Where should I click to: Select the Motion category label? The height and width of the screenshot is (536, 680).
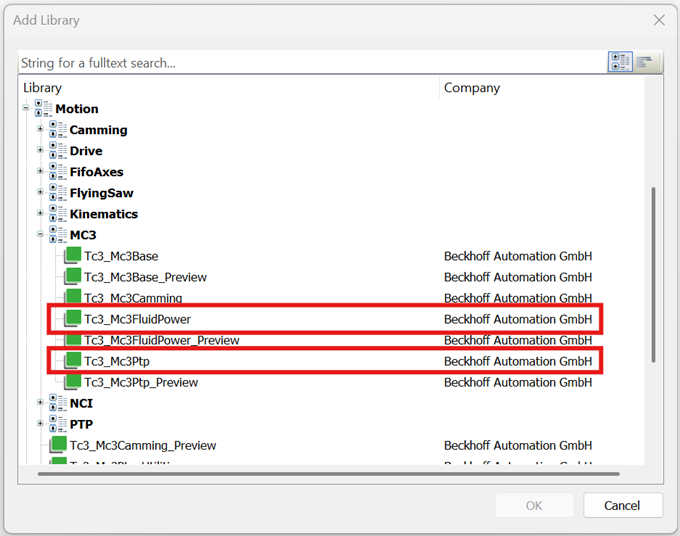click(x=77, y=109)
